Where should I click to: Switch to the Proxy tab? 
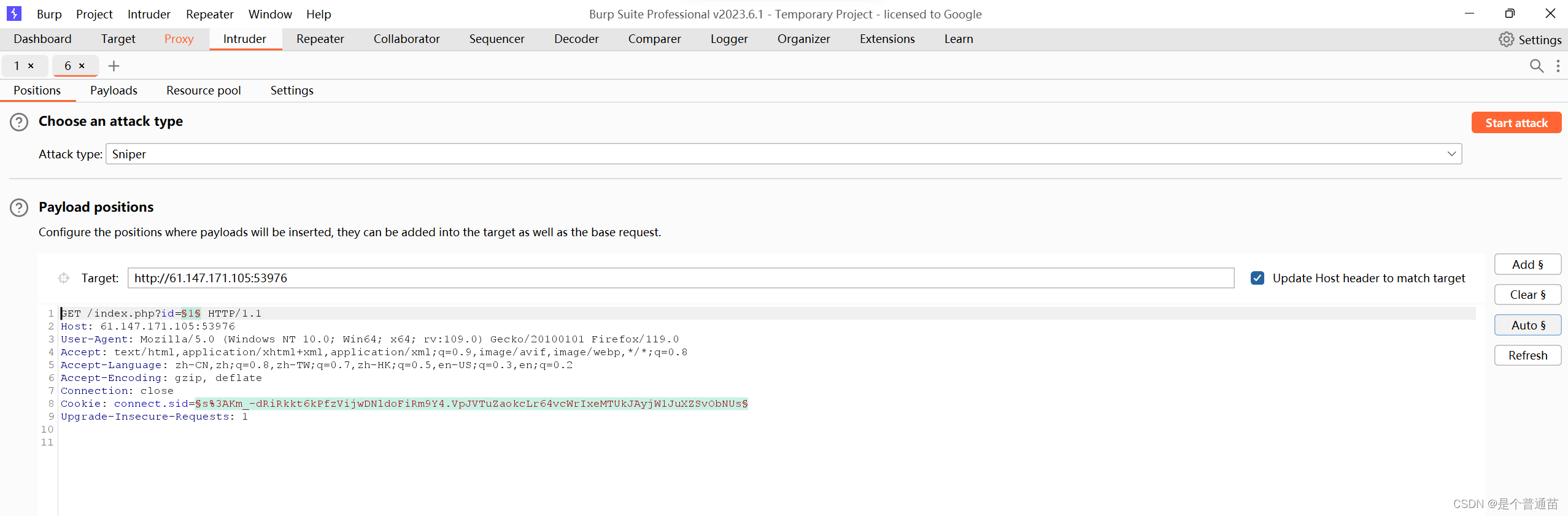coord(179,39)
